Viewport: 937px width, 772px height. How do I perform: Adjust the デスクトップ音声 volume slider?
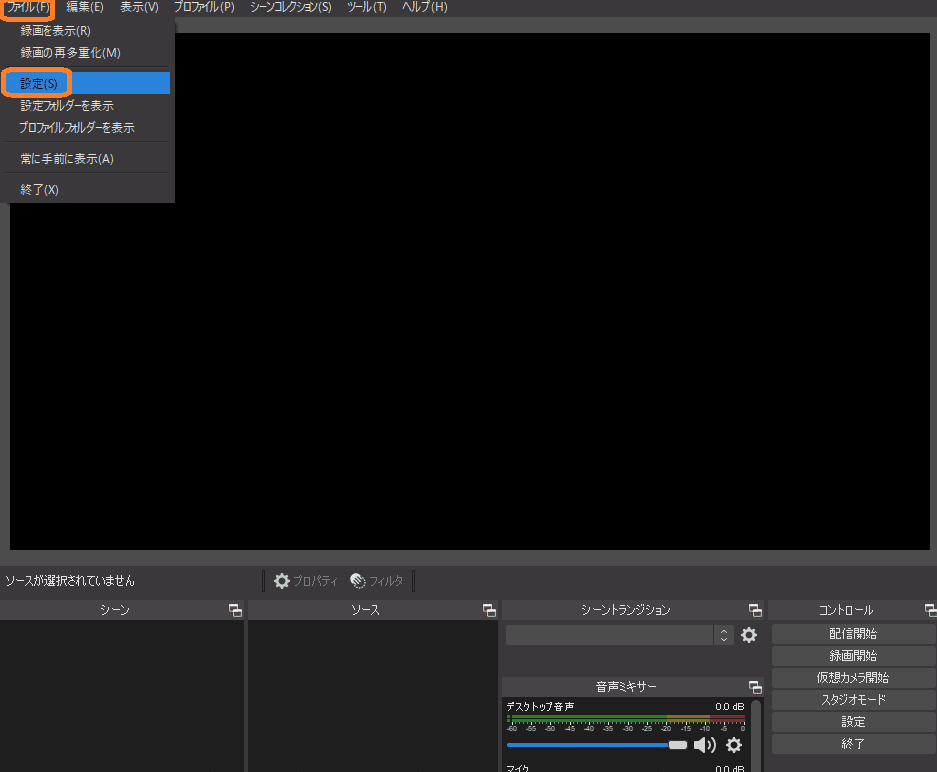596,745
